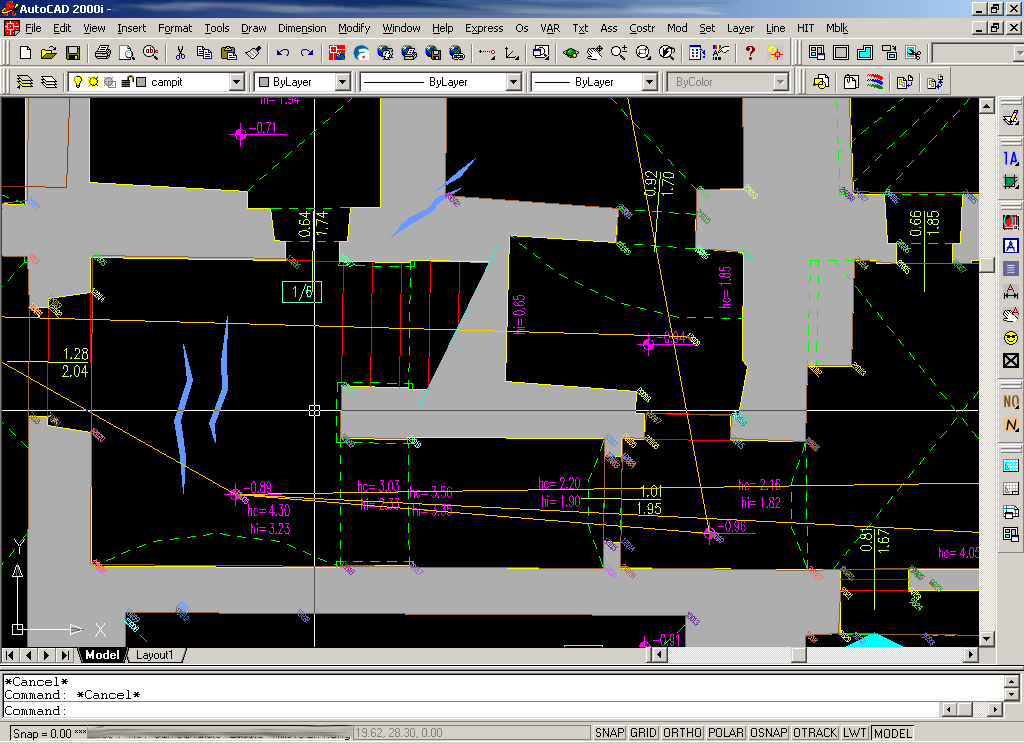Screen dimensions: 1024x744
Task: Open the Costr menu
Action: pyautogui.click(x=642, y=28)
